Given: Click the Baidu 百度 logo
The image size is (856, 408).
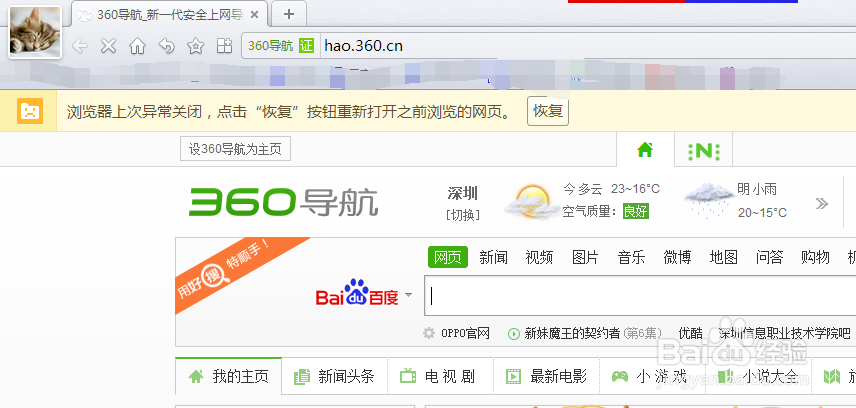Looking at the screenshot, I should coord(357,293).
